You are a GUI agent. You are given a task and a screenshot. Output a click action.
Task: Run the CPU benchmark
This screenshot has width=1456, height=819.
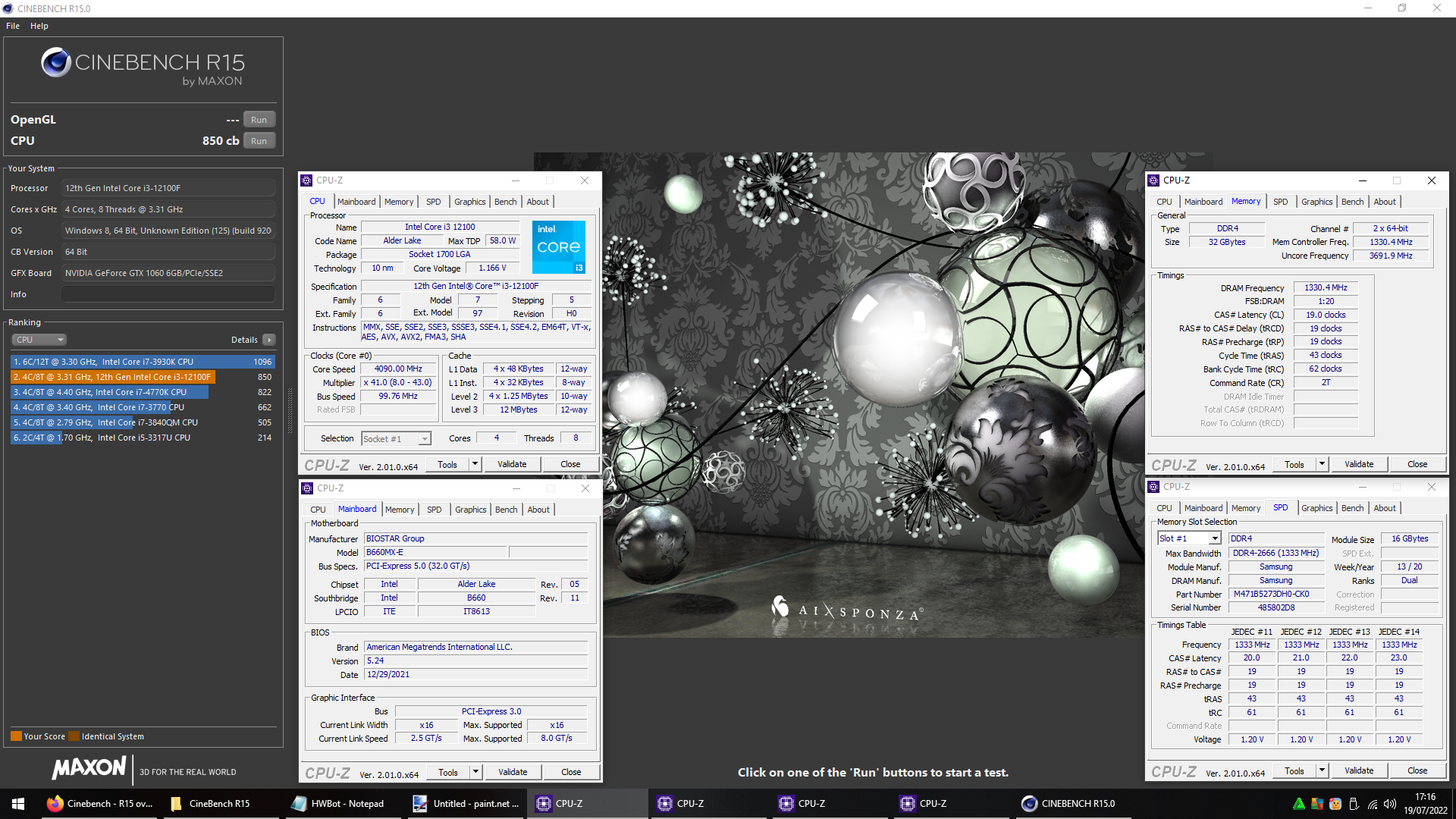click(x=259, y=141)
